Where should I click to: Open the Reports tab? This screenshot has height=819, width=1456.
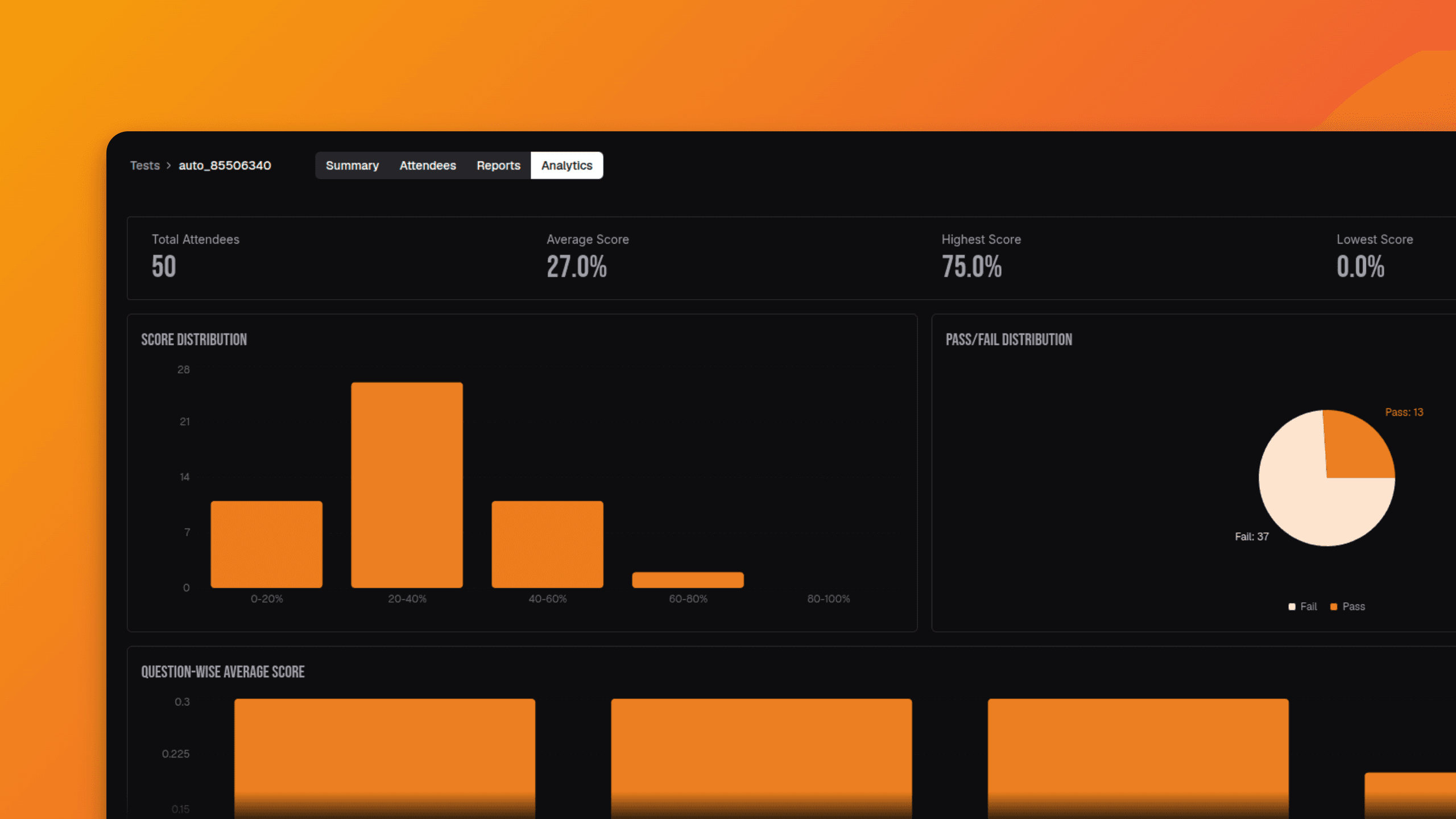pos(498,166)
